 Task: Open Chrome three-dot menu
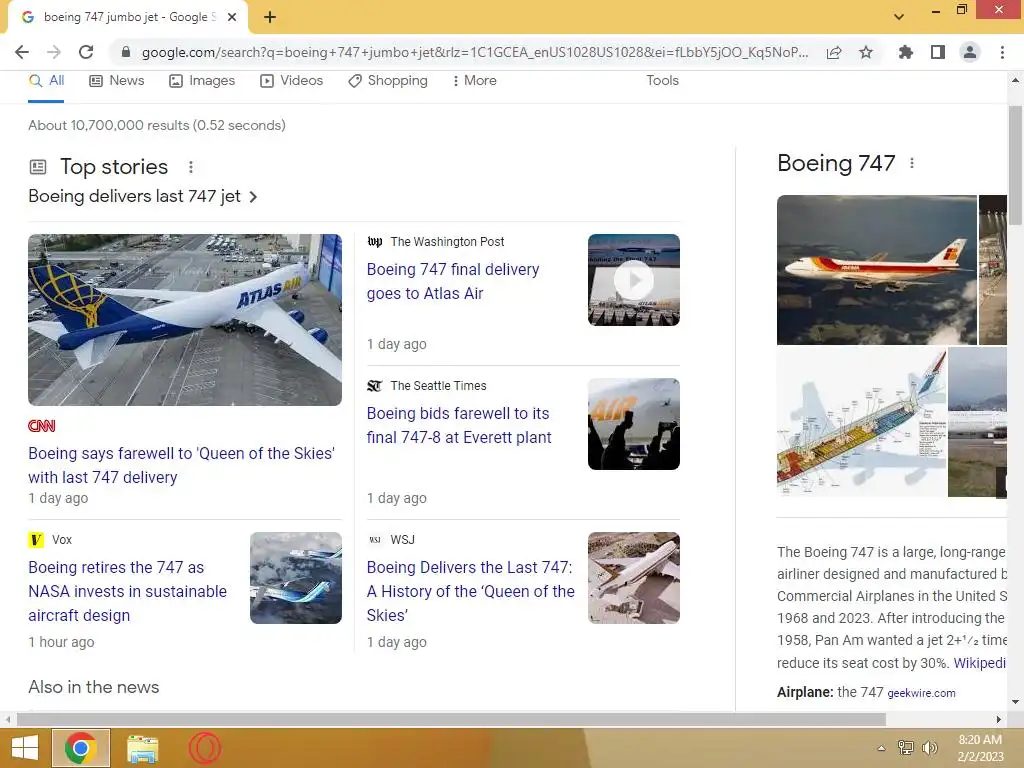[x=1002, y=52]
